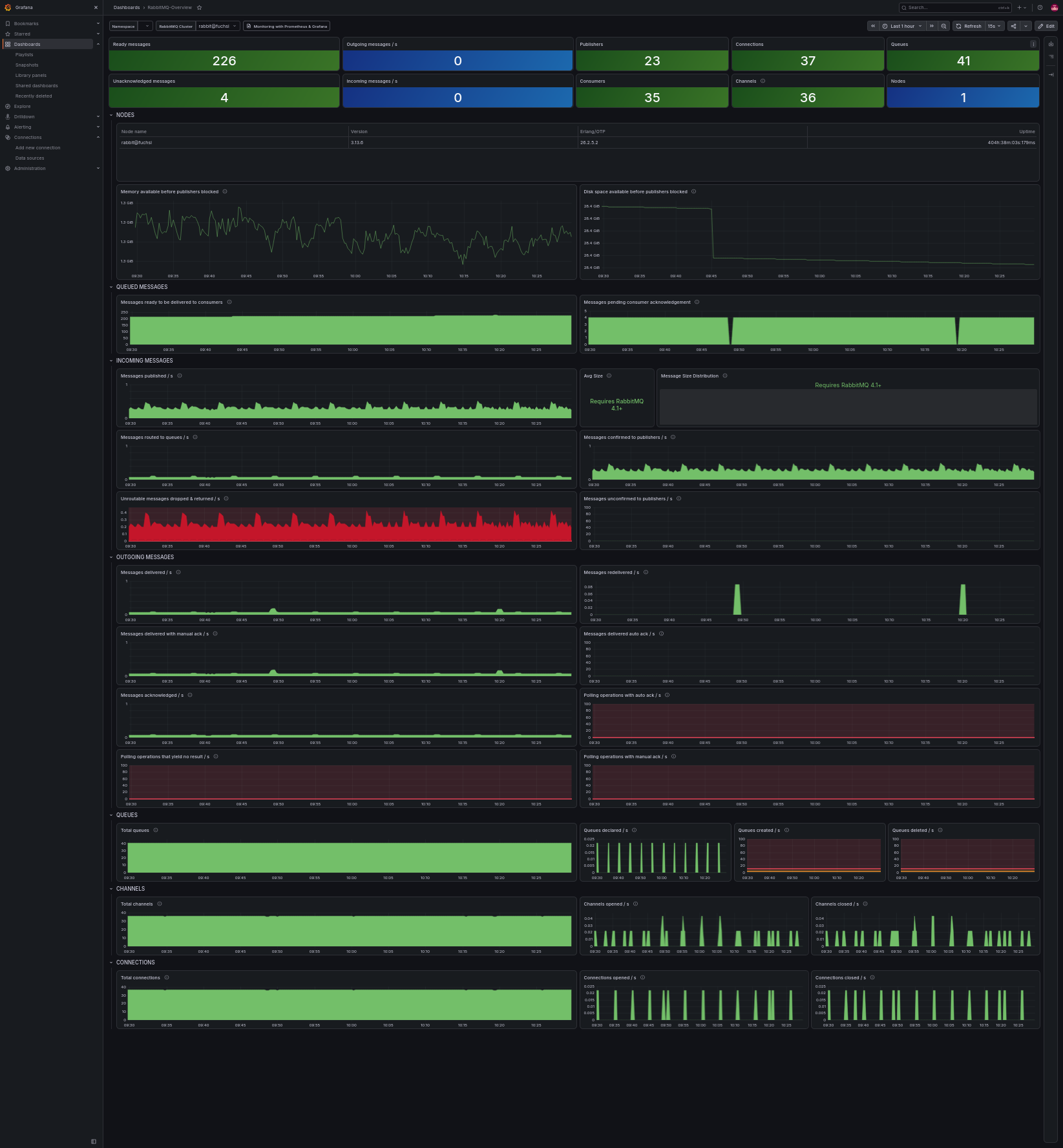The width and height of the screenshot is (1063, 1148).
Task: Click the export icon in the side toolbar
Action: coord(1051,44)
